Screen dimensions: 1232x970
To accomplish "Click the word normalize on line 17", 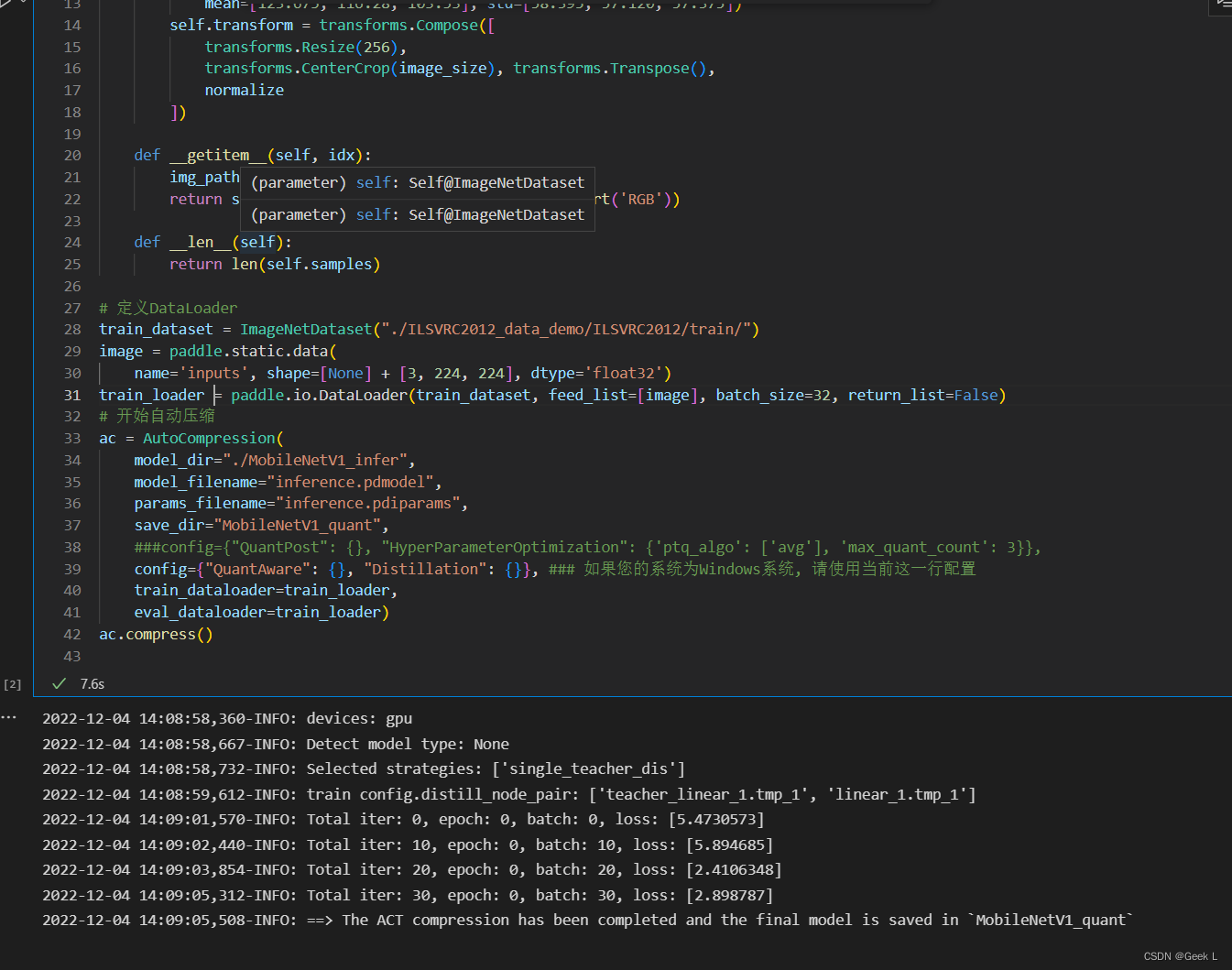I will click(x=244, y=90).
